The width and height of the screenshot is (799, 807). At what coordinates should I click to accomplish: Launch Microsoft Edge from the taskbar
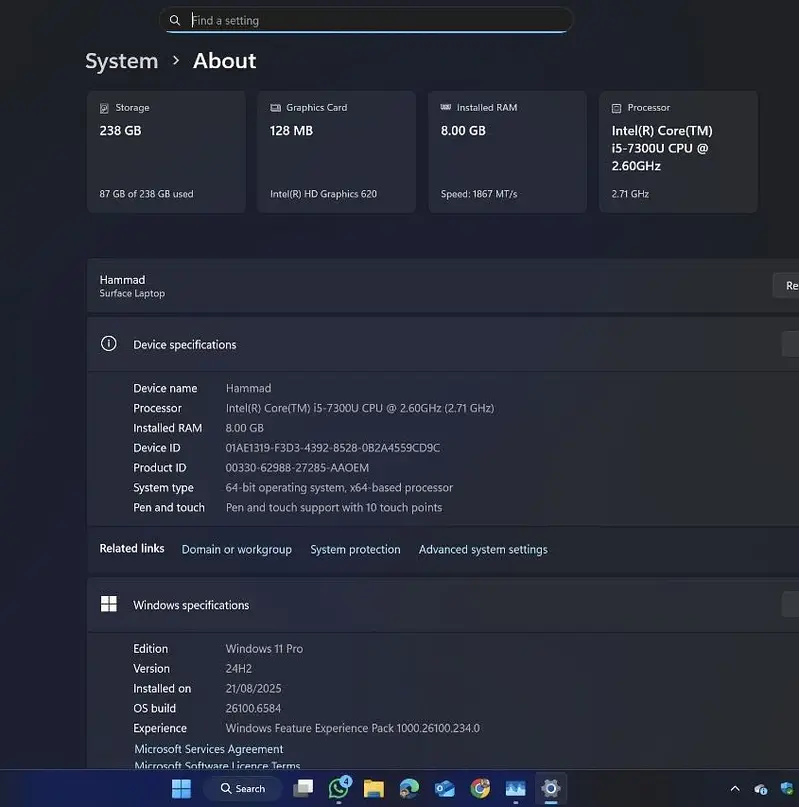point(409,789)
